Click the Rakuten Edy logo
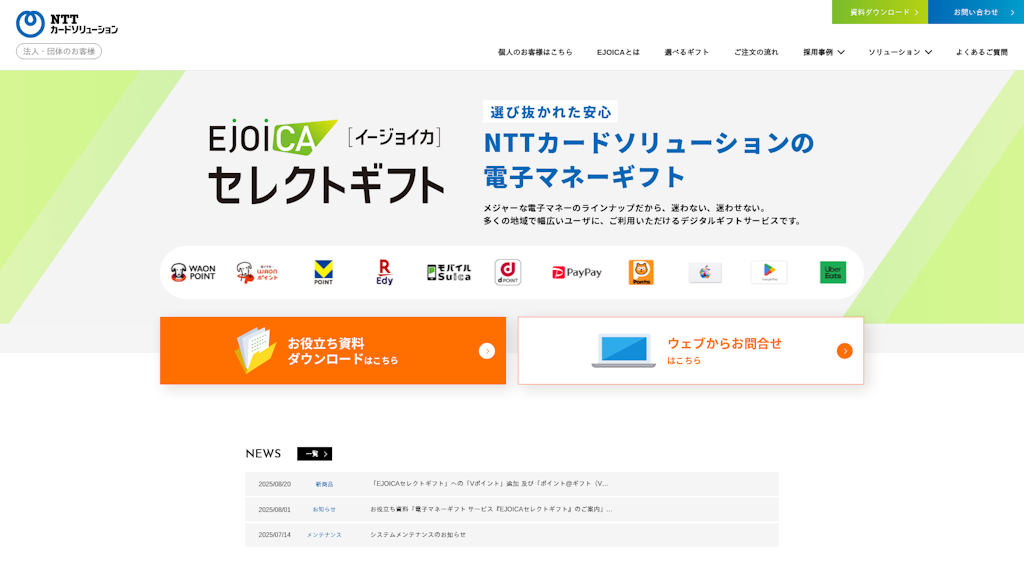 (x=384, y=272)
